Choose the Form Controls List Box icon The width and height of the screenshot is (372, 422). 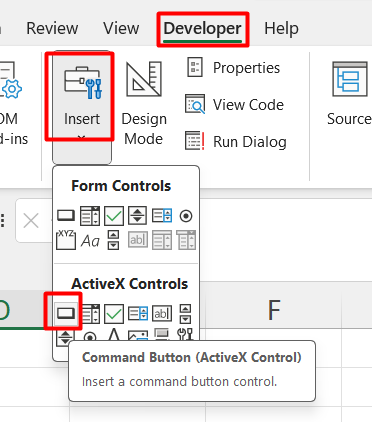[162, 216]
